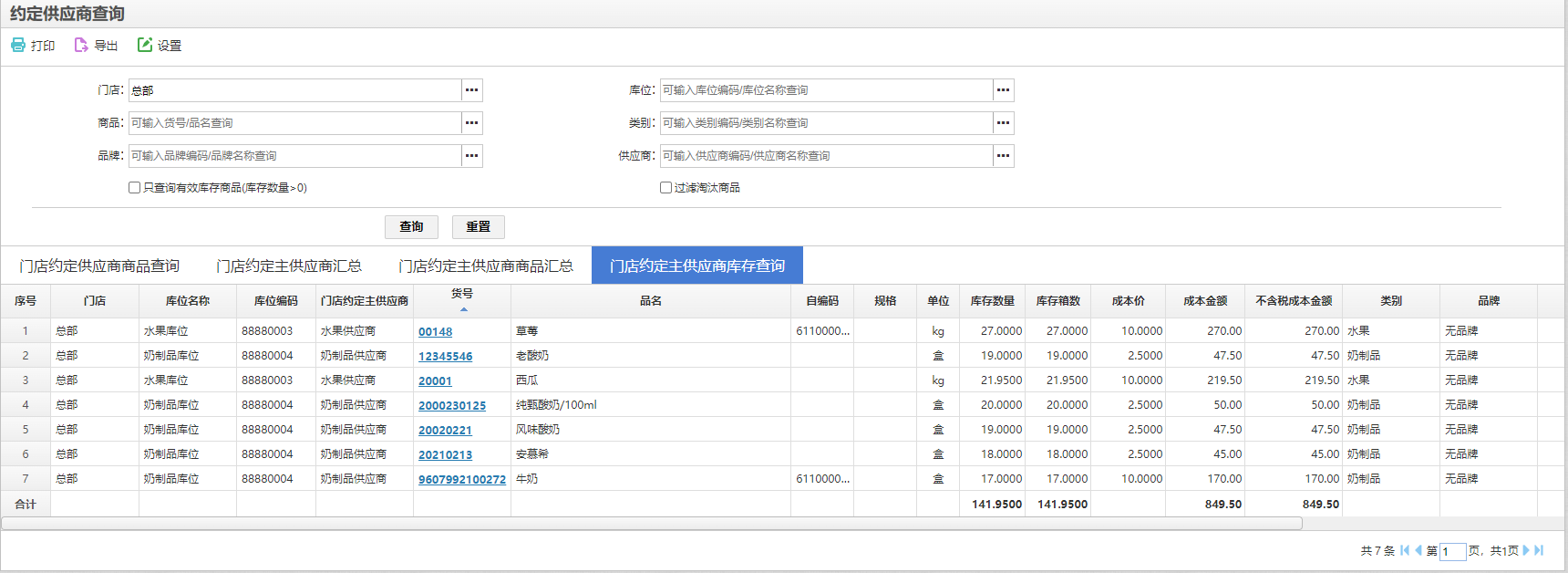
Task: Go to next page arrow
Action: pyautogui.click(x=1526, y=550)
